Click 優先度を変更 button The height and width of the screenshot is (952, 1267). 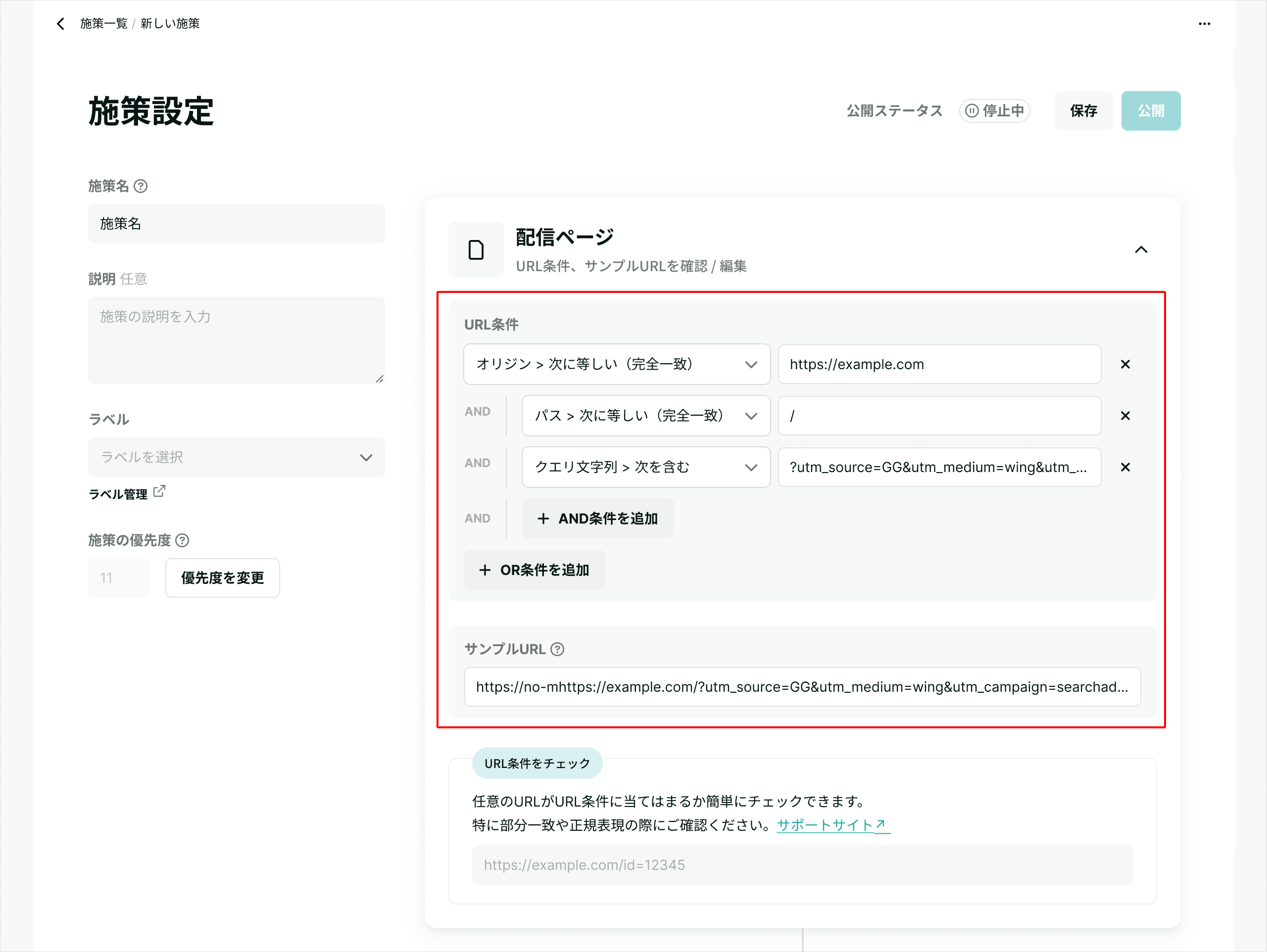223,578
